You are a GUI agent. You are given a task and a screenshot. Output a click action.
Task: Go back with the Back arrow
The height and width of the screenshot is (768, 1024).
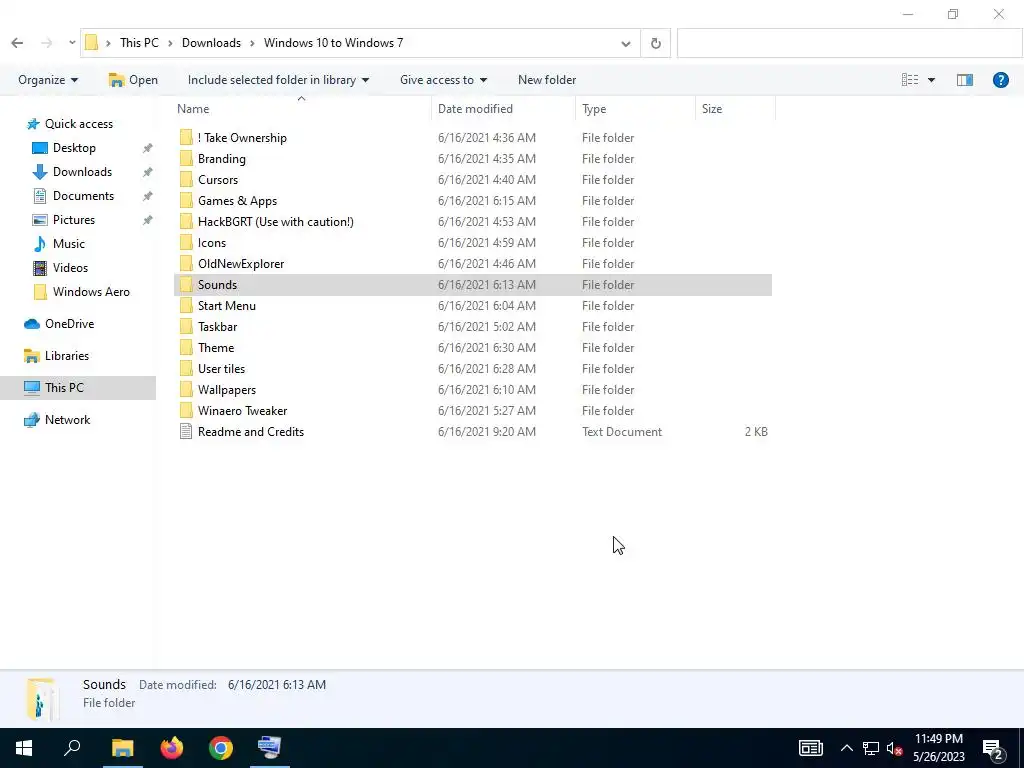(x=17, y=43)
